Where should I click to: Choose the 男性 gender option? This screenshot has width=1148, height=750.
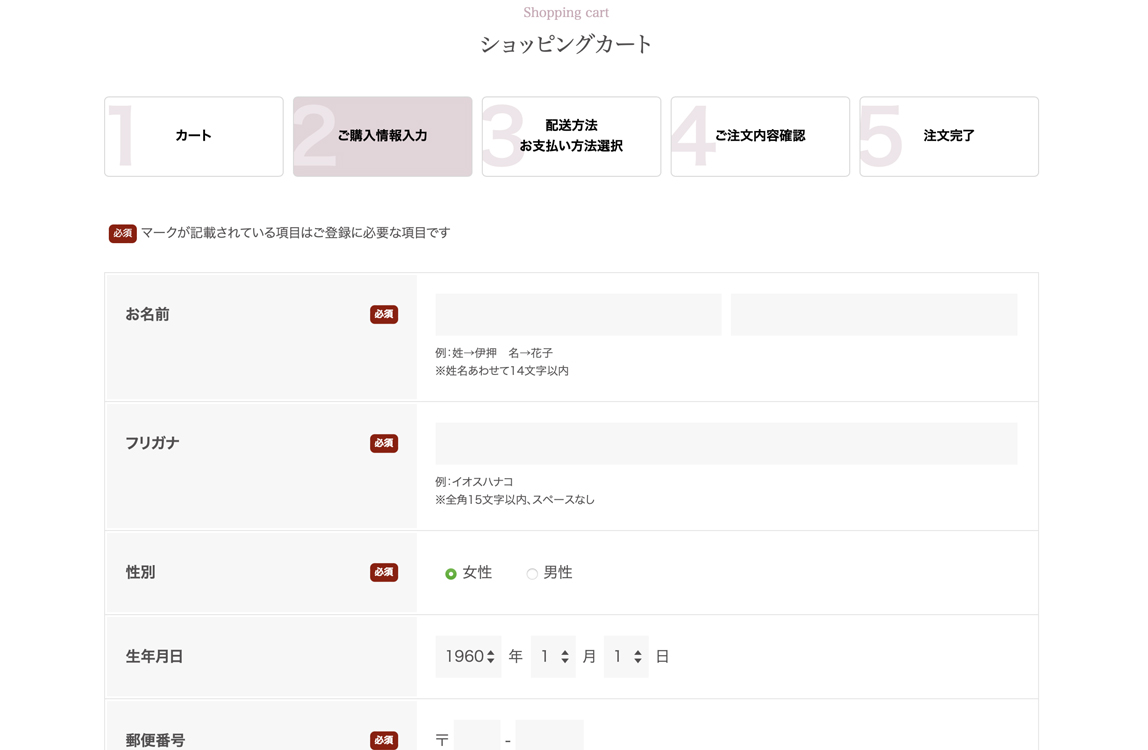(x=531, y=573)
